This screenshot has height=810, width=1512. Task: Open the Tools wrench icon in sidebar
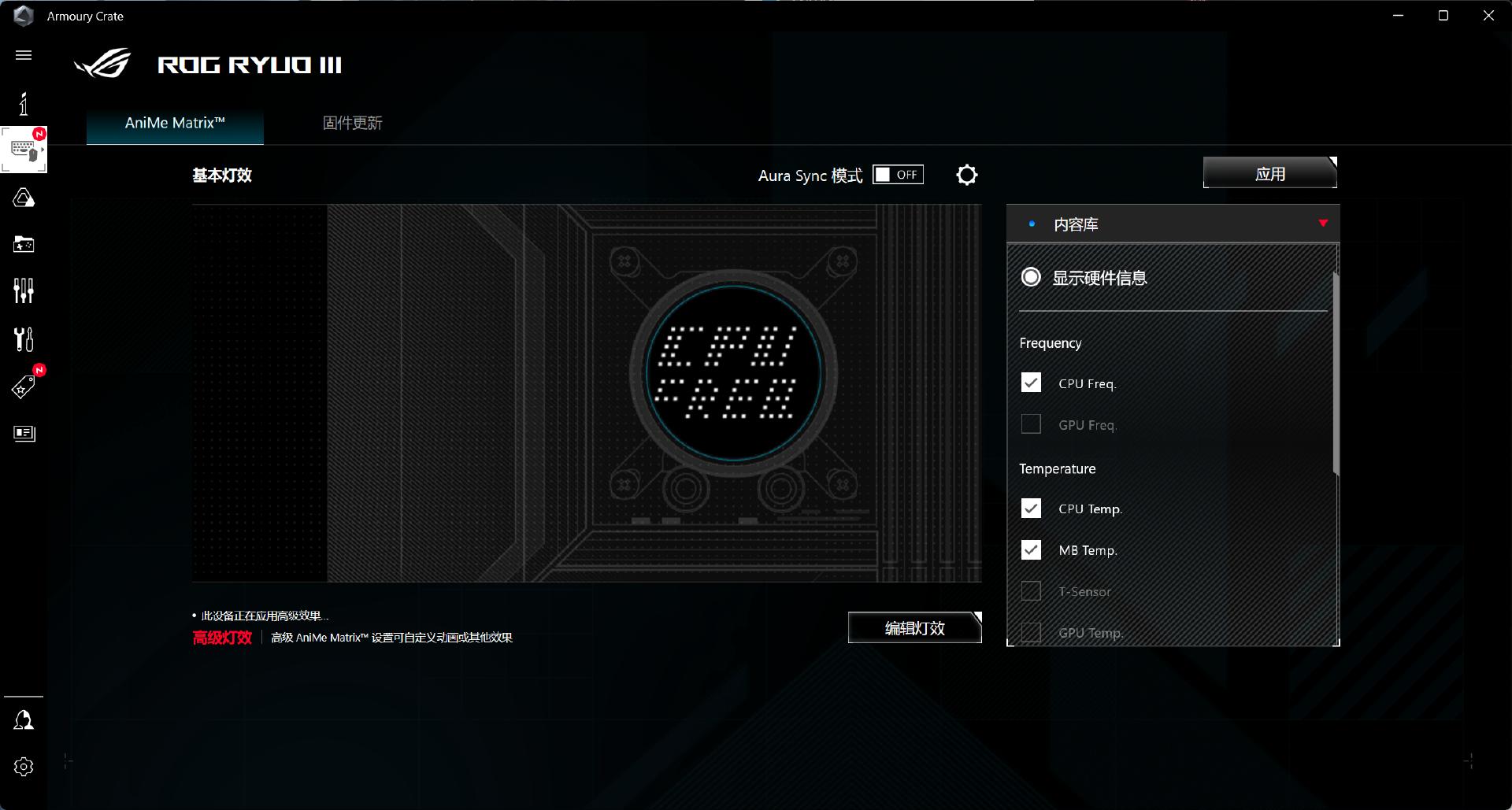pyautogui.click(x=24, y=339)
